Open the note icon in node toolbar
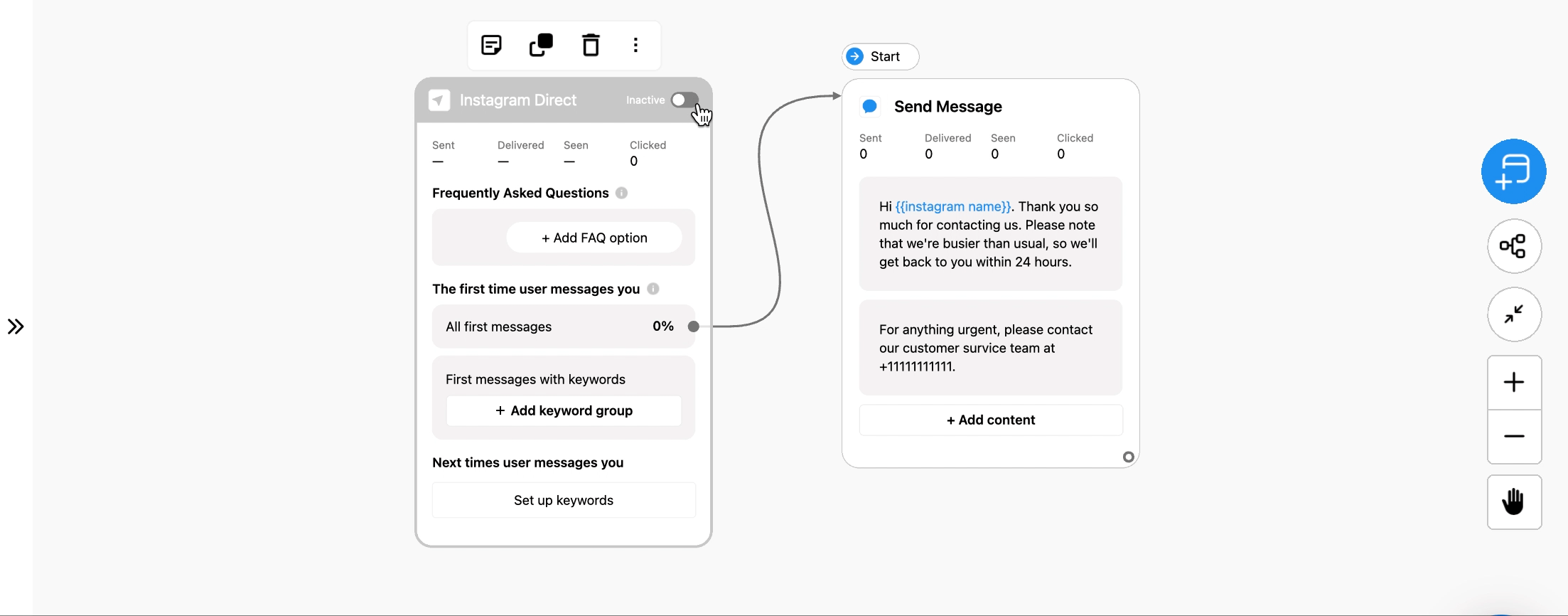 (x=491, y=46)
